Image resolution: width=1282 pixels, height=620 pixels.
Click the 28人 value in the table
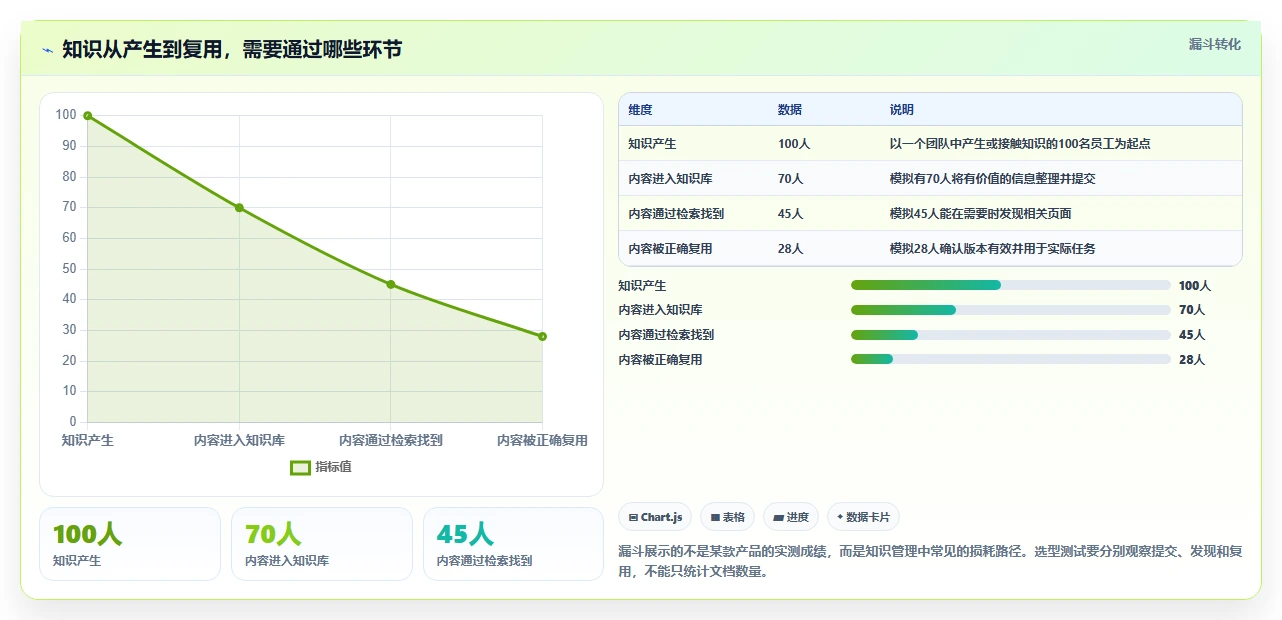point(791,249)
